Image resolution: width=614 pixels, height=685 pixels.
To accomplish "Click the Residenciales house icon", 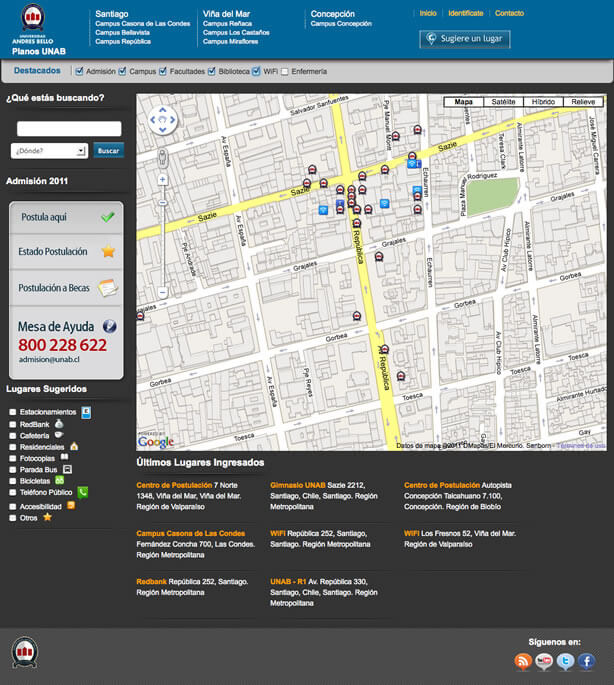I will [74, 446].
